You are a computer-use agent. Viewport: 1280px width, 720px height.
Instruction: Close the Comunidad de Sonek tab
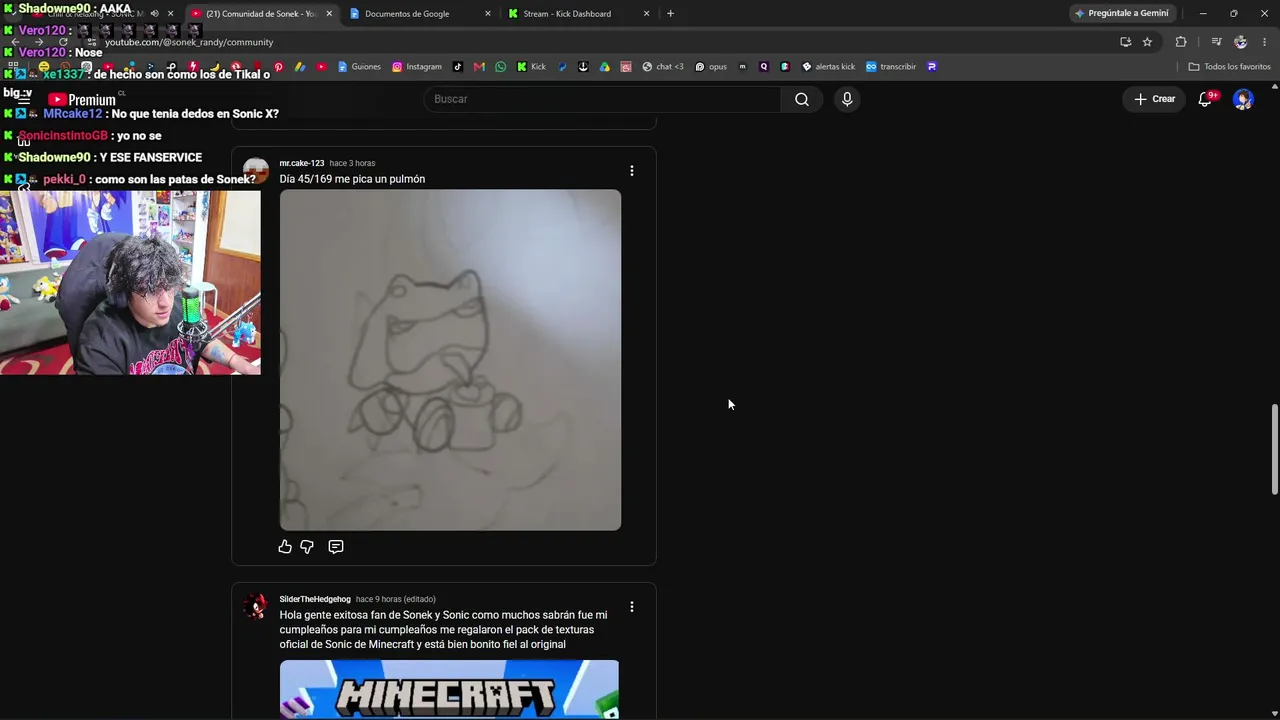[x=329, y=14]
